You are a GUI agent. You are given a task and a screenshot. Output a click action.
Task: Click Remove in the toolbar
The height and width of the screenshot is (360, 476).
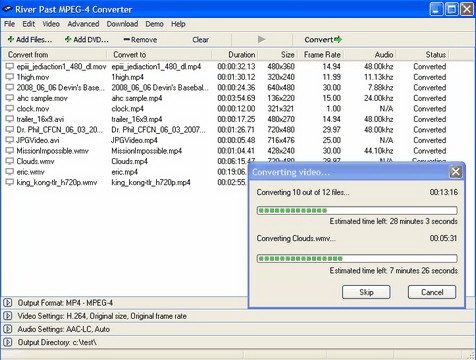point(140,40)
